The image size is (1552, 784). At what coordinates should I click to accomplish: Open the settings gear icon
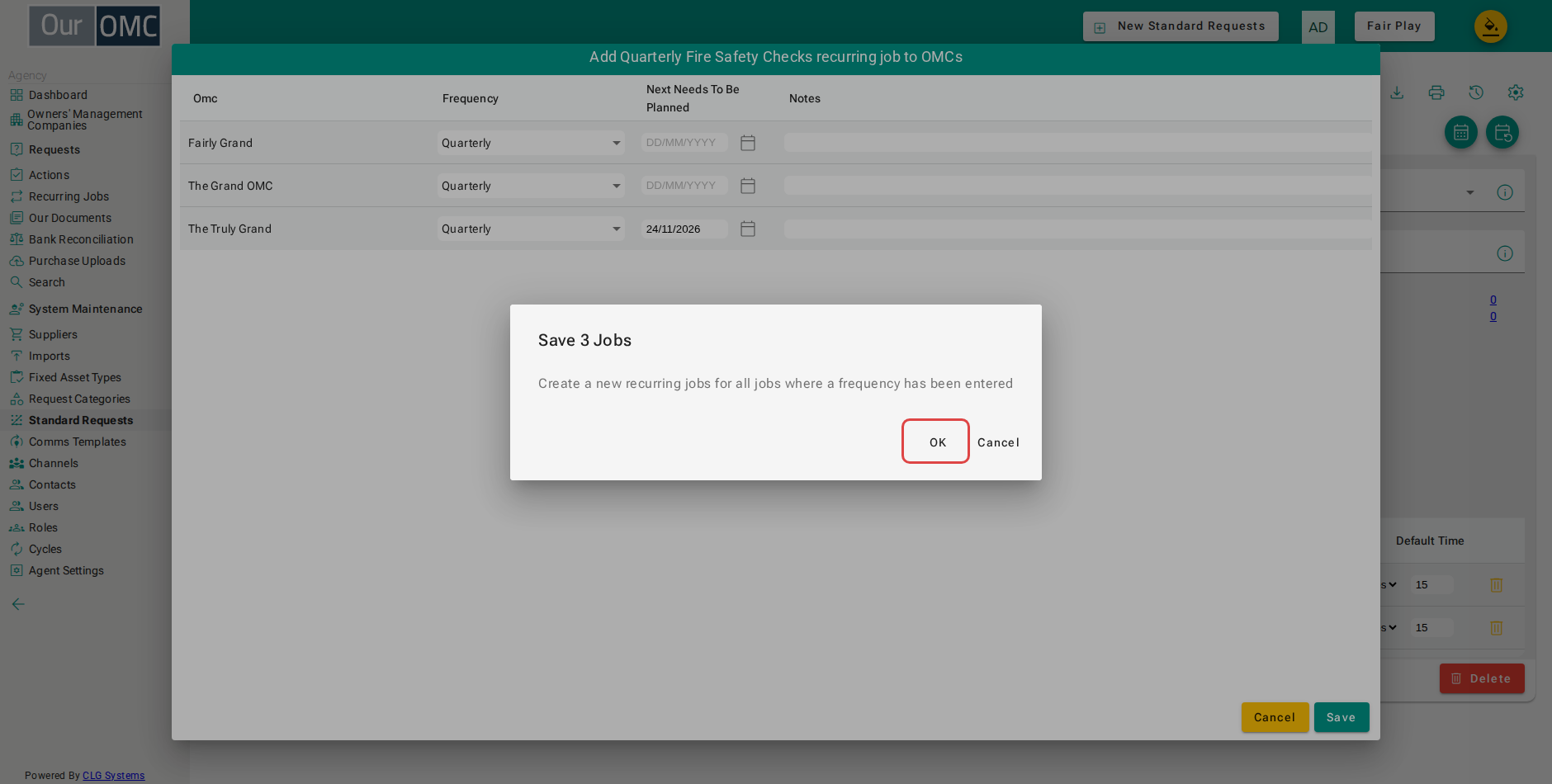[x=1516, y=92]
